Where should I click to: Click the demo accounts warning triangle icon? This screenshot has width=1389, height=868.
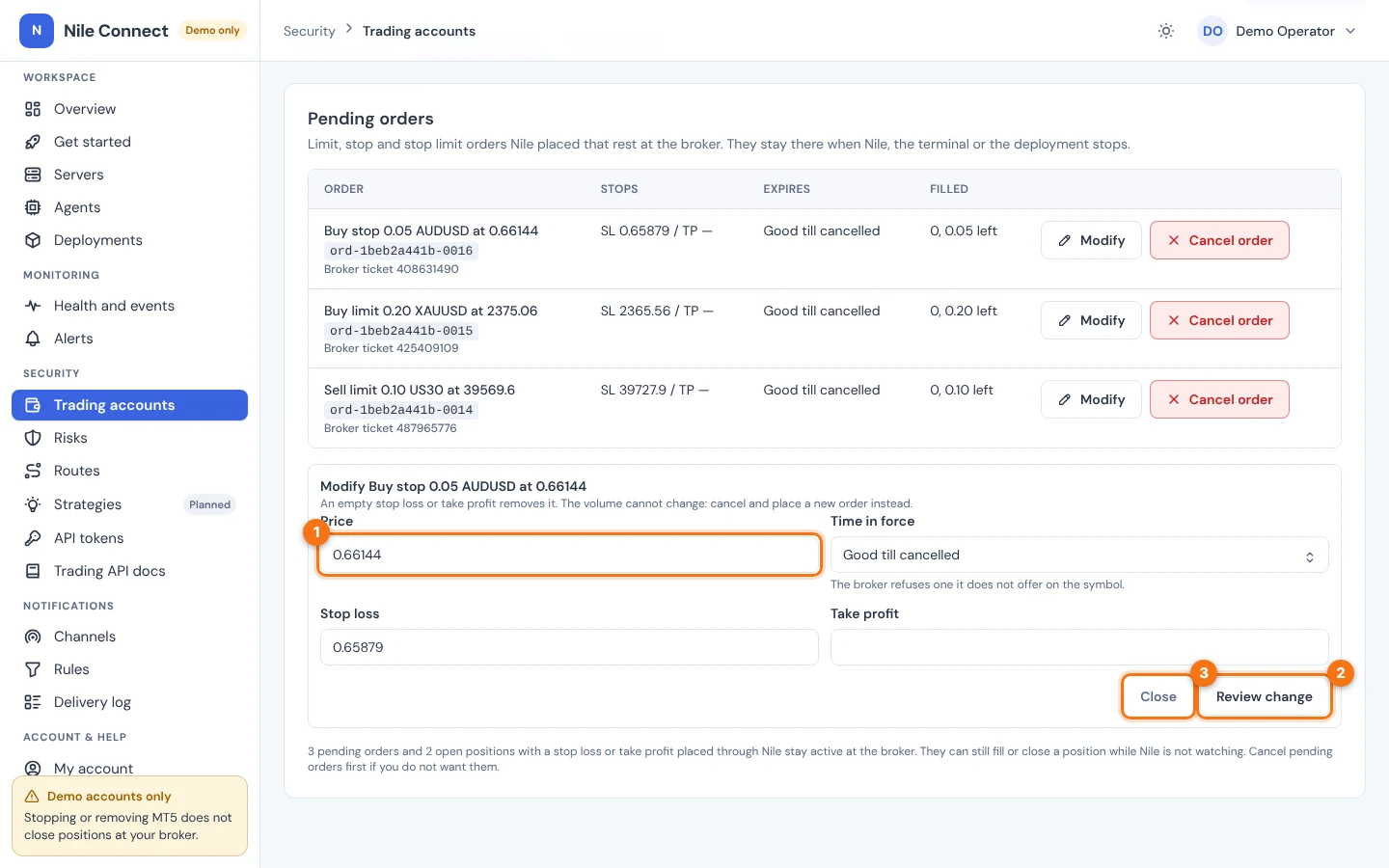(32, 797)
